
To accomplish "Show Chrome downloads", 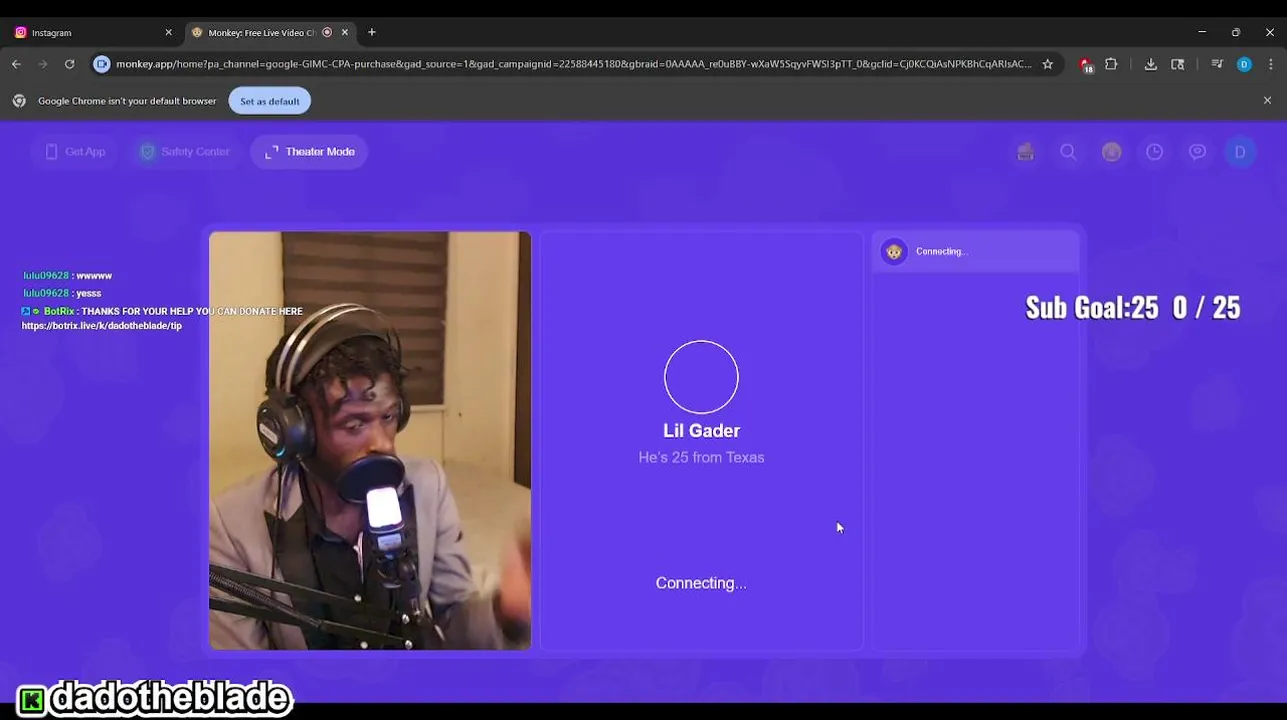I will 1151,64.
